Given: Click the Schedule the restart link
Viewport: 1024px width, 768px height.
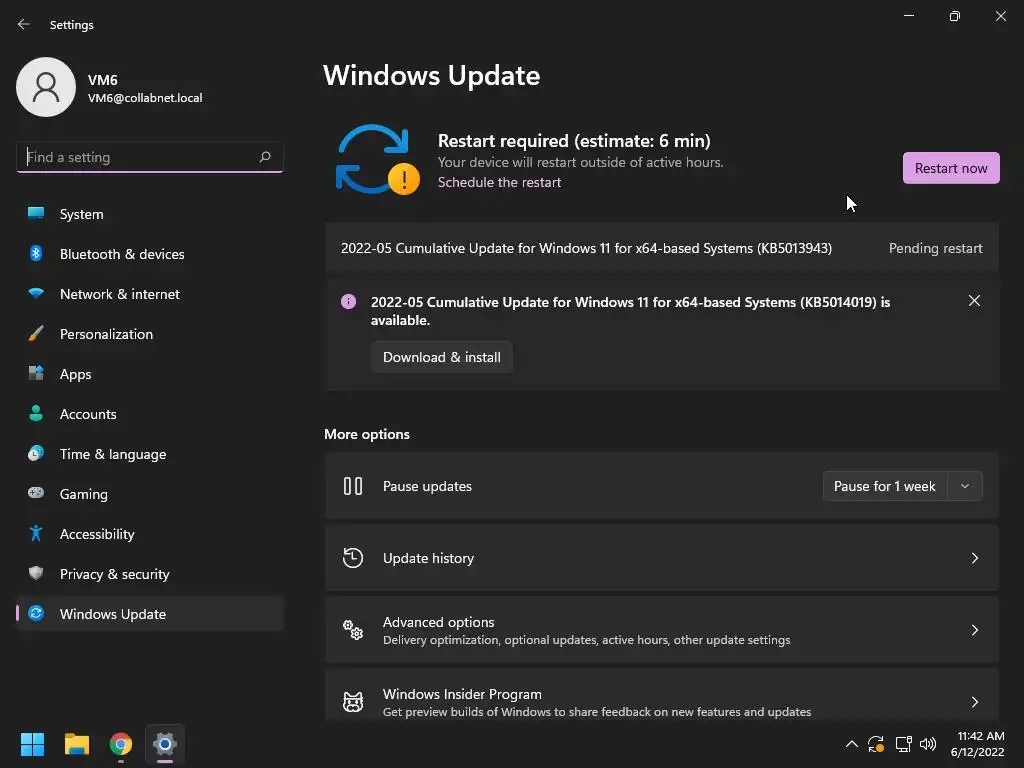Looking at the screenshot, I should point(499,182).
